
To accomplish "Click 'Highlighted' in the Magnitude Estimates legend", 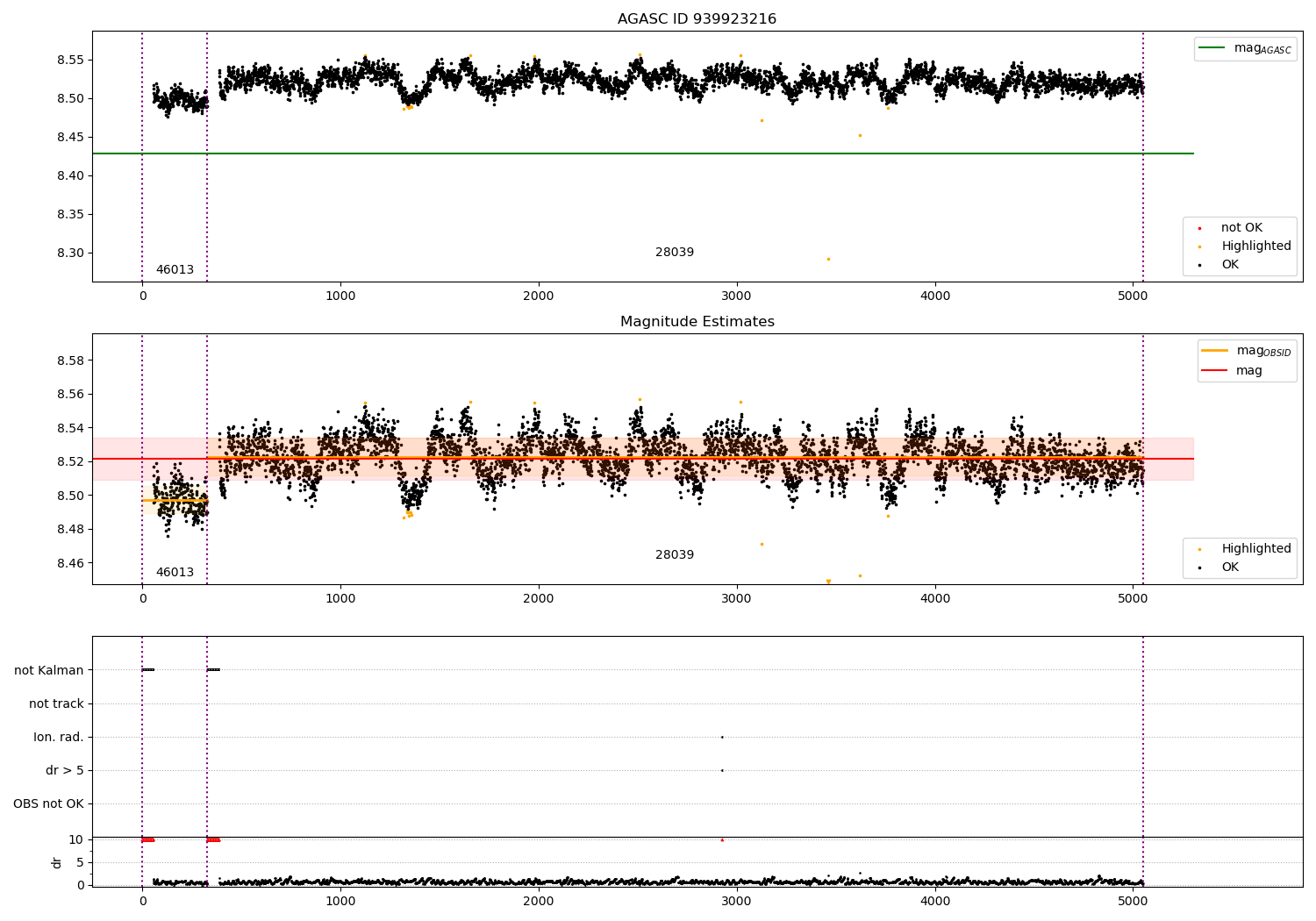I will click(x=1255, y=549).
